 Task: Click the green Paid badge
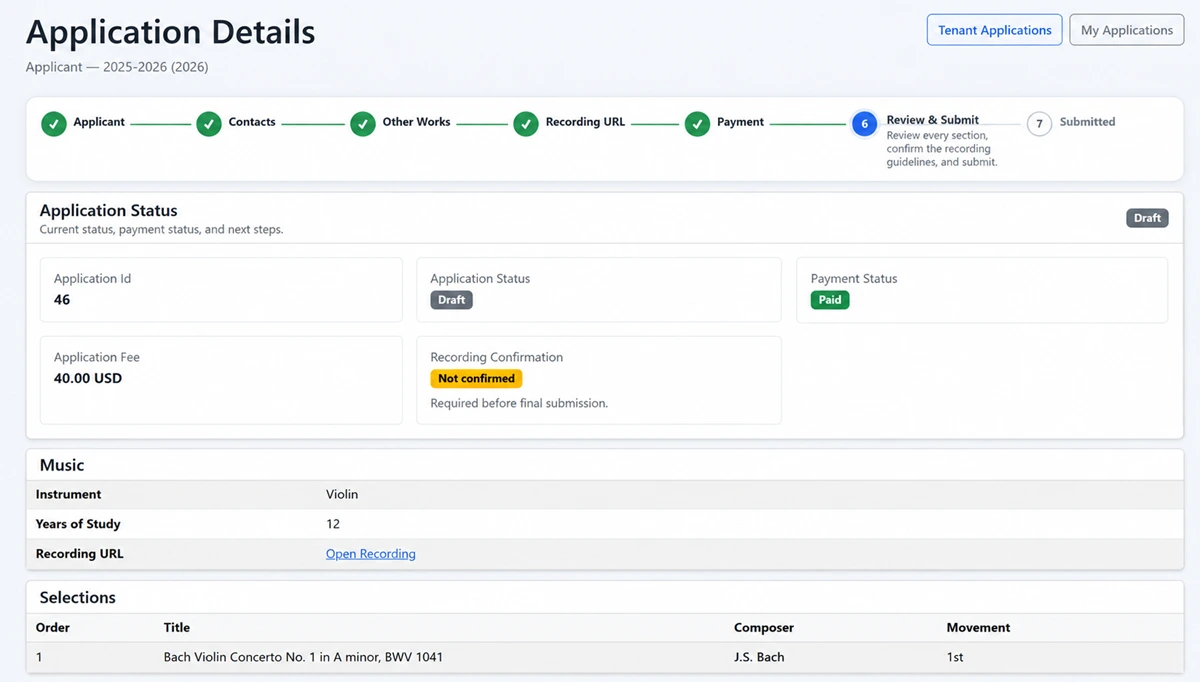(x=830, y=300)
